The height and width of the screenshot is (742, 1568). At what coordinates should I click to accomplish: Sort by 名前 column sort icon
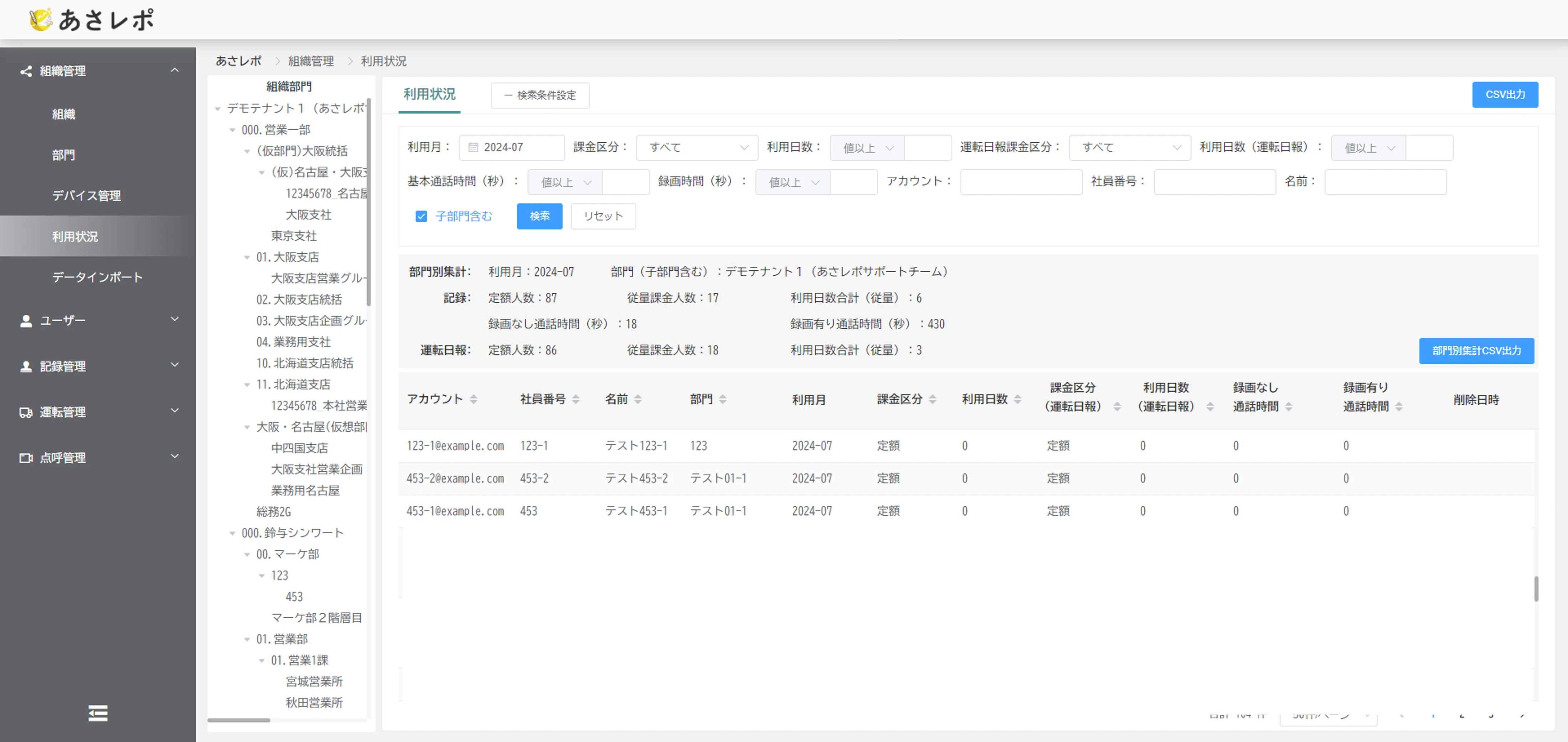coord(637,400)
